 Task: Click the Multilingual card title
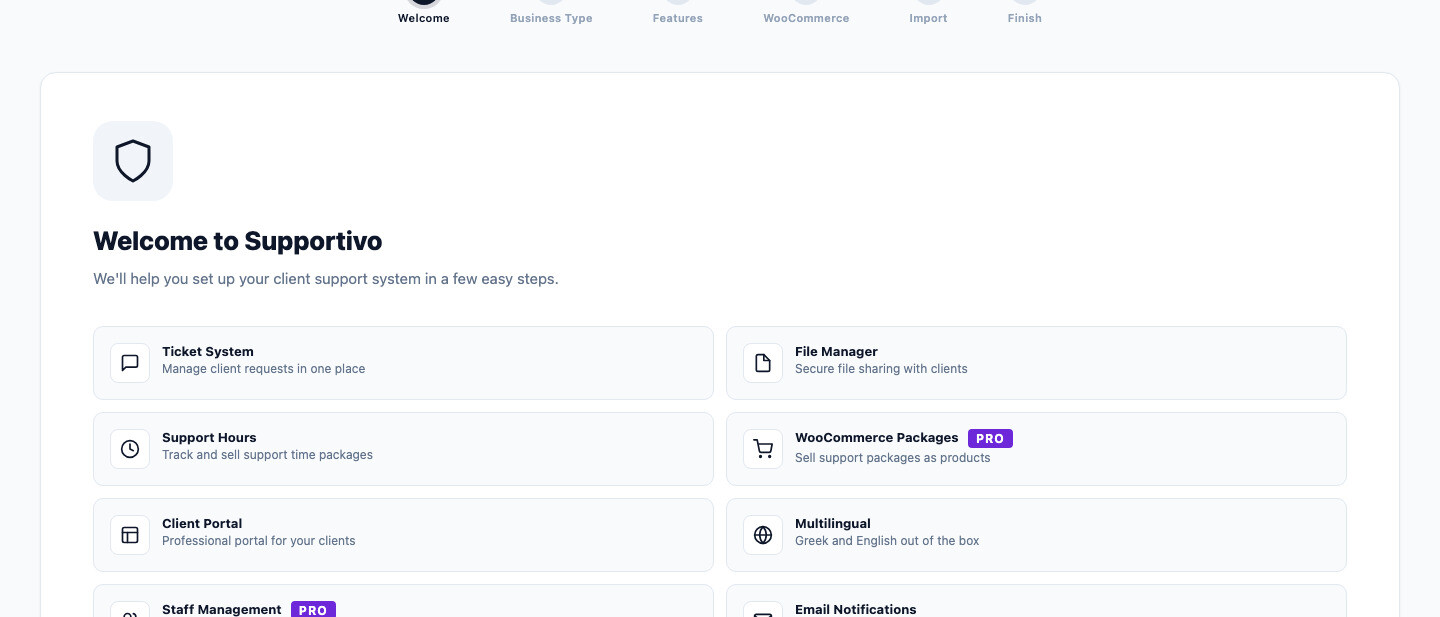click(x=833, y=523)
